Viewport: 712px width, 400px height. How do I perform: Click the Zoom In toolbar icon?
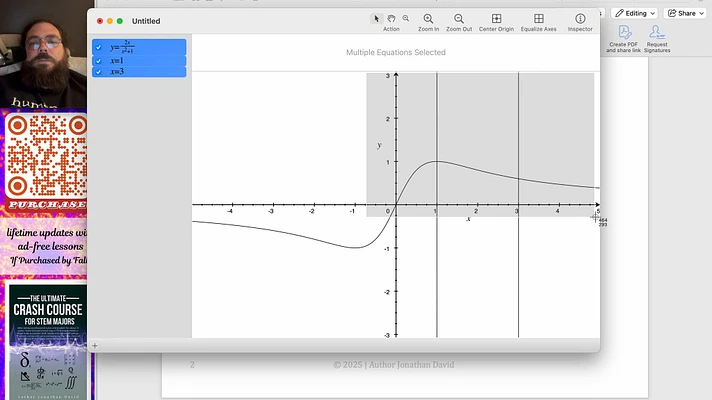pos(428,19)
